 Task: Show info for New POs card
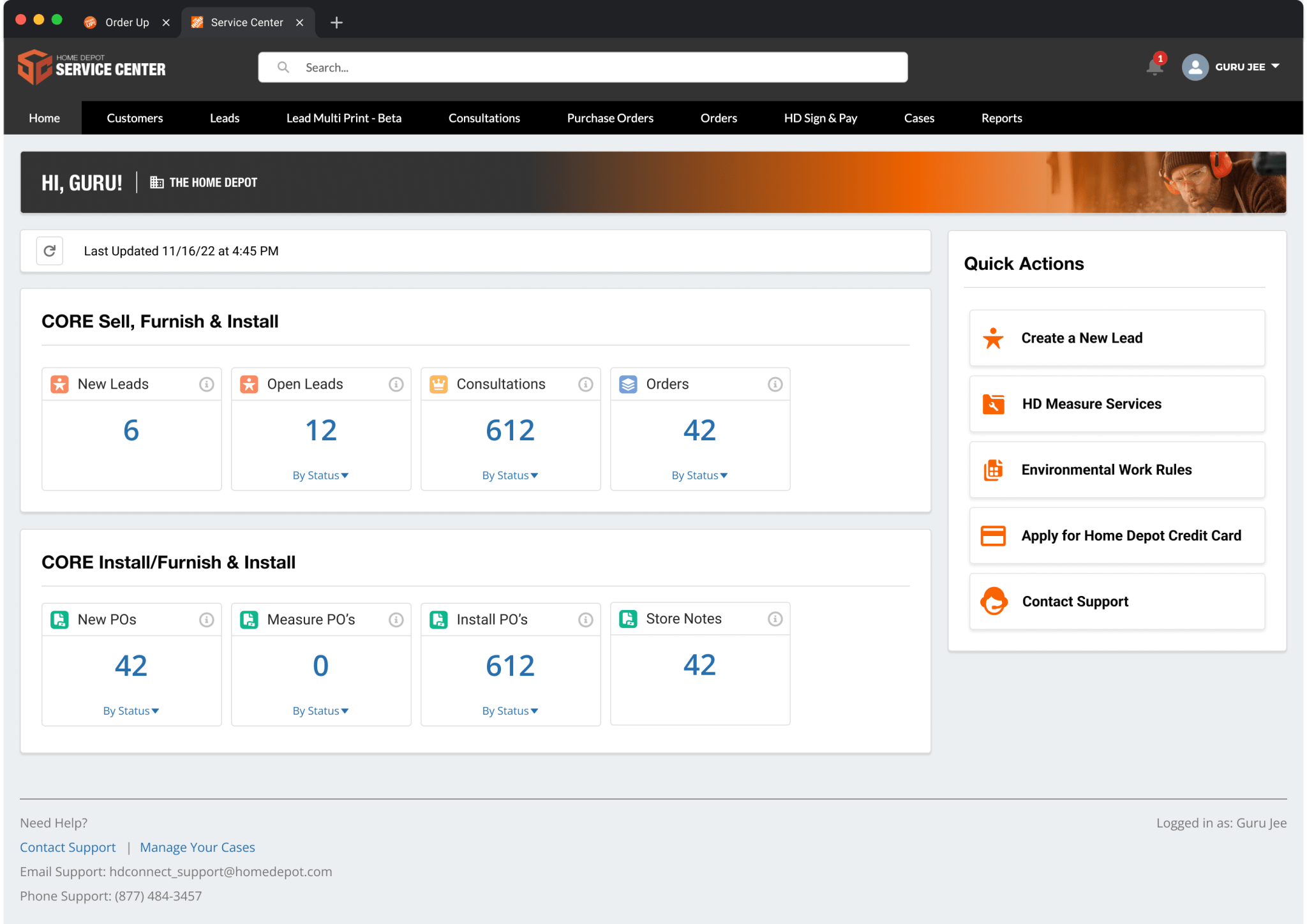[x=206, y=620]
